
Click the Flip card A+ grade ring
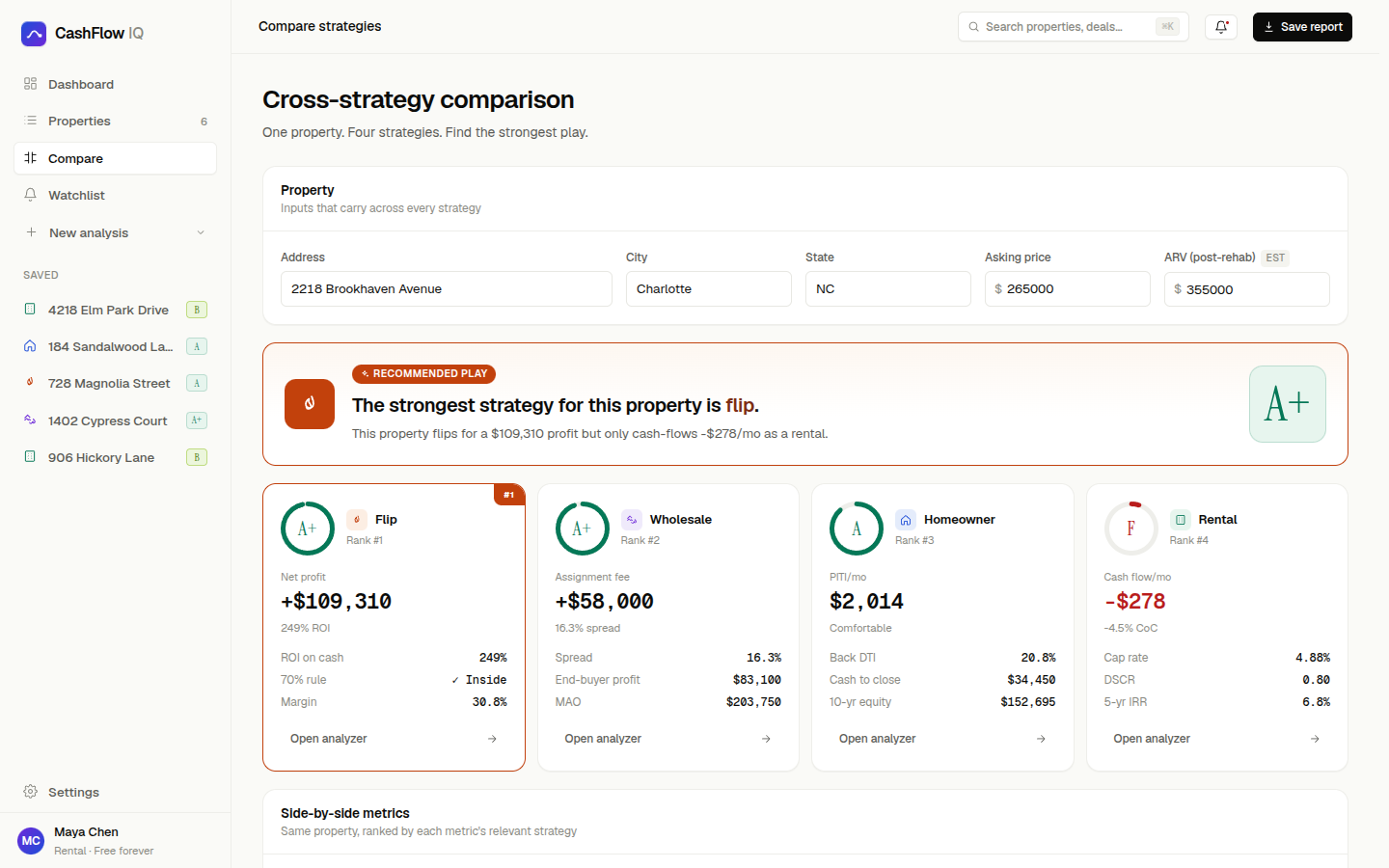308,529
